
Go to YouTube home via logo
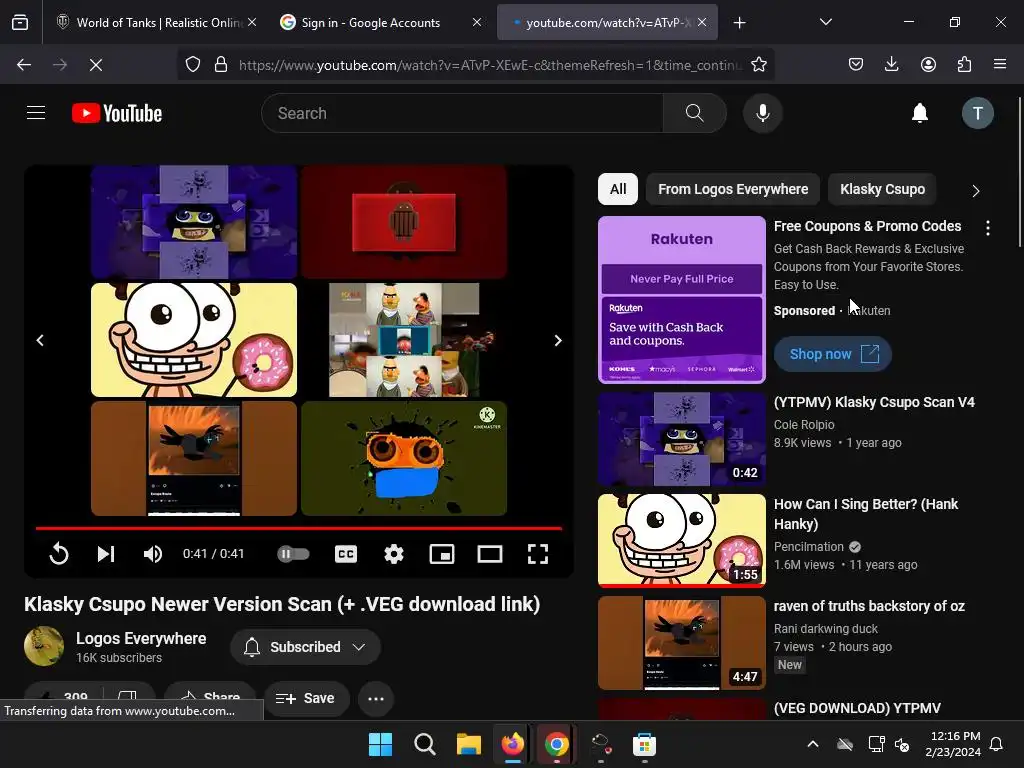pos(117,113)
